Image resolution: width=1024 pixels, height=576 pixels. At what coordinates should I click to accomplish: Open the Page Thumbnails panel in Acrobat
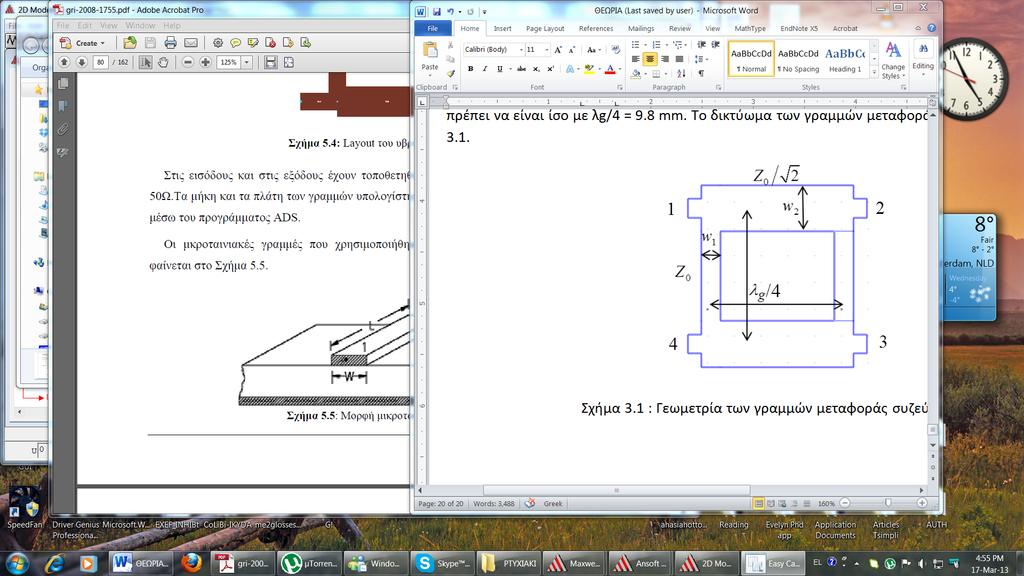[x=63, y=84]
